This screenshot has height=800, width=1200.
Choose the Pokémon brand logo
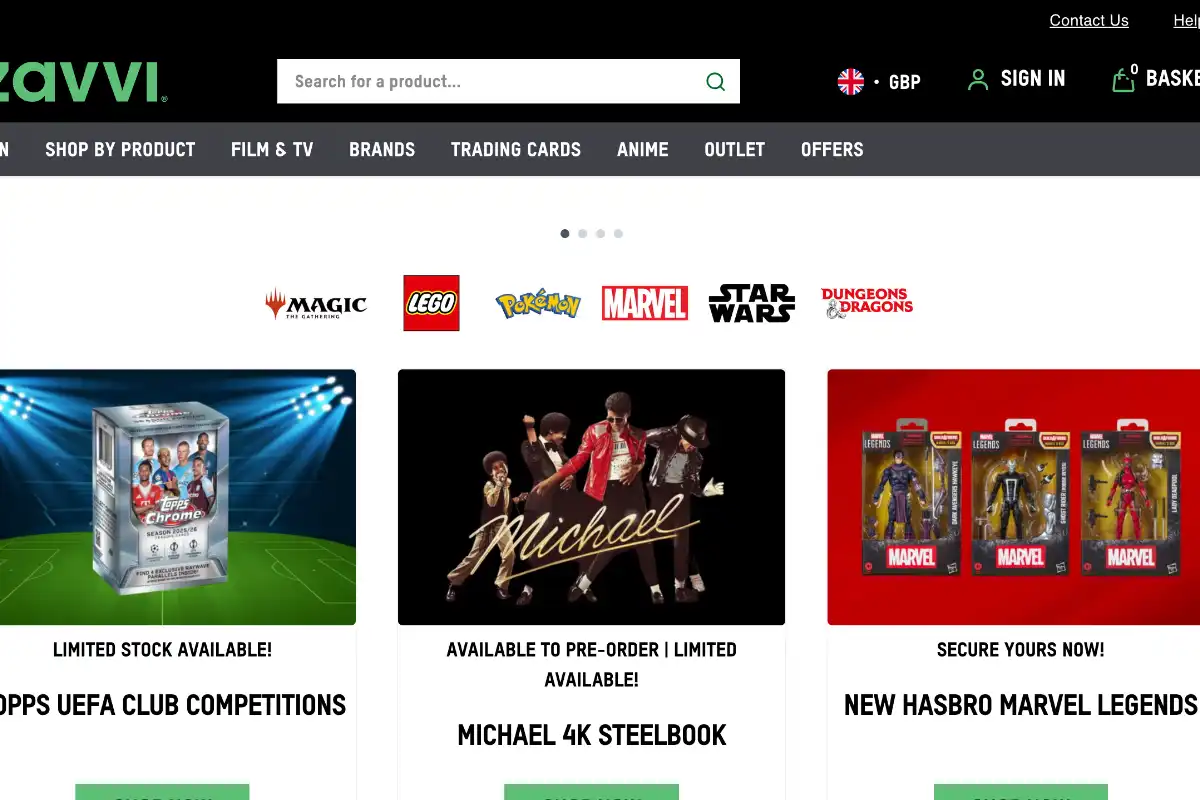tap(538, 304)
